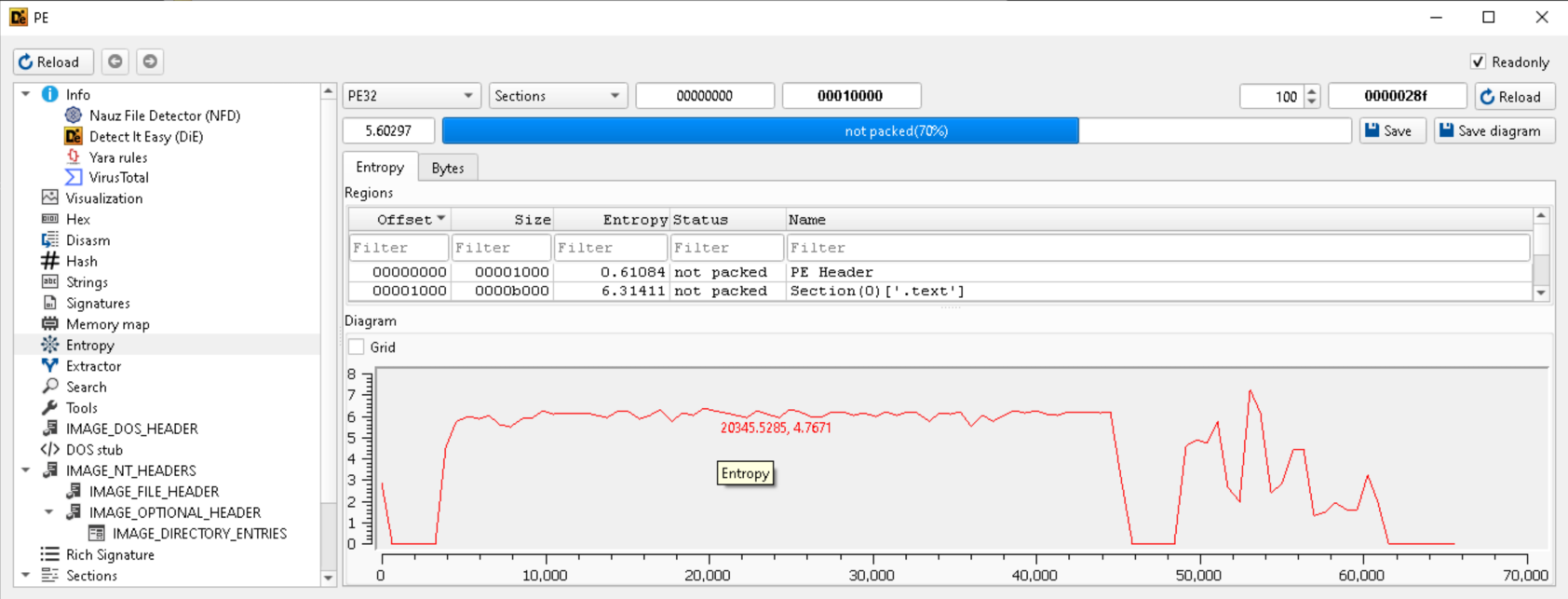This screenshot has width=1568, height=599.
Task: Select the Memory map item
Action: coord(107,324)
